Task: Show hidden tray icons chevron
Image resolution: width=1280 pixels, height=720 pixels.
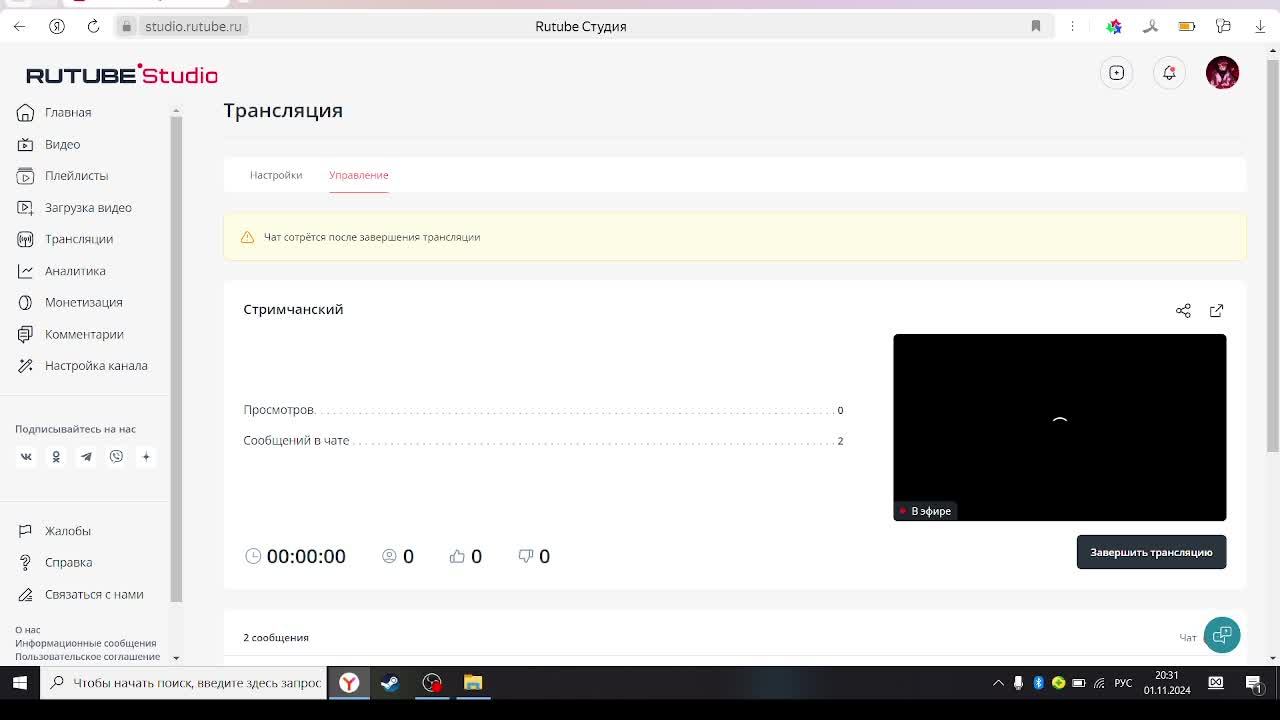Action: 998,683
